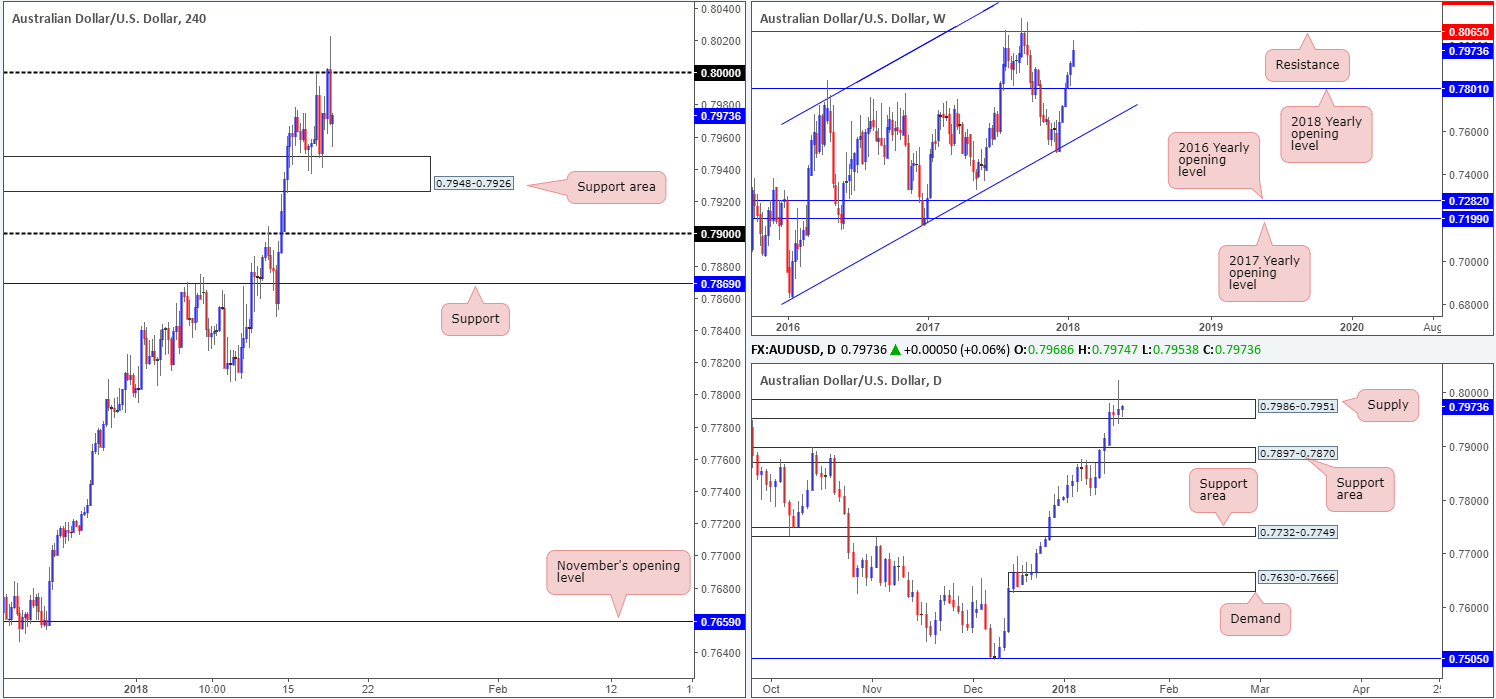This screenshot has height=699, width=1496.
Task: Select the 0.7732-0.7749 zone label
Action: [x=1296, y=532]
